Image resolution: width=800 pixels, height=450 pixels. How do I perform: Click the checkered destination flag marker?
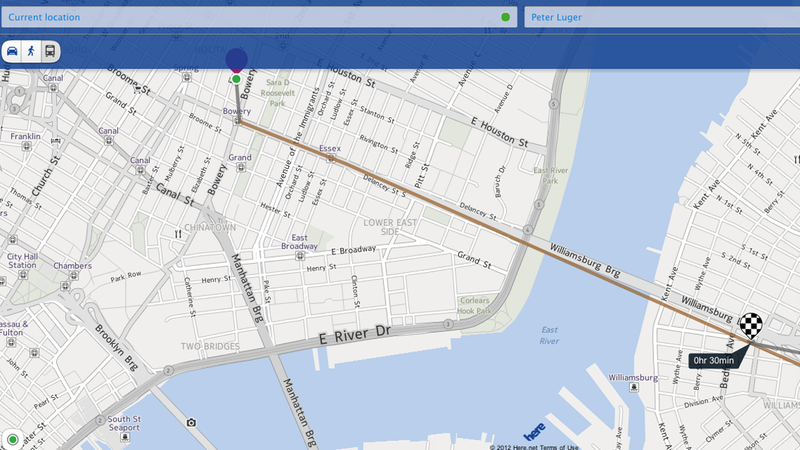(x=751, y=326)
